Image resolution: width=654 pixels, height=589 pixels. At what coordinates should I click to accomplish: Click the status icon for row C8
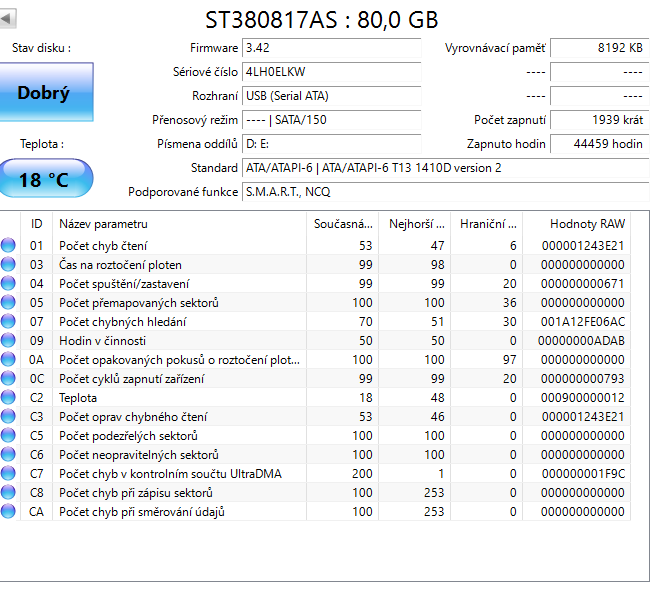pyautogui.click(x=8, y=492)
